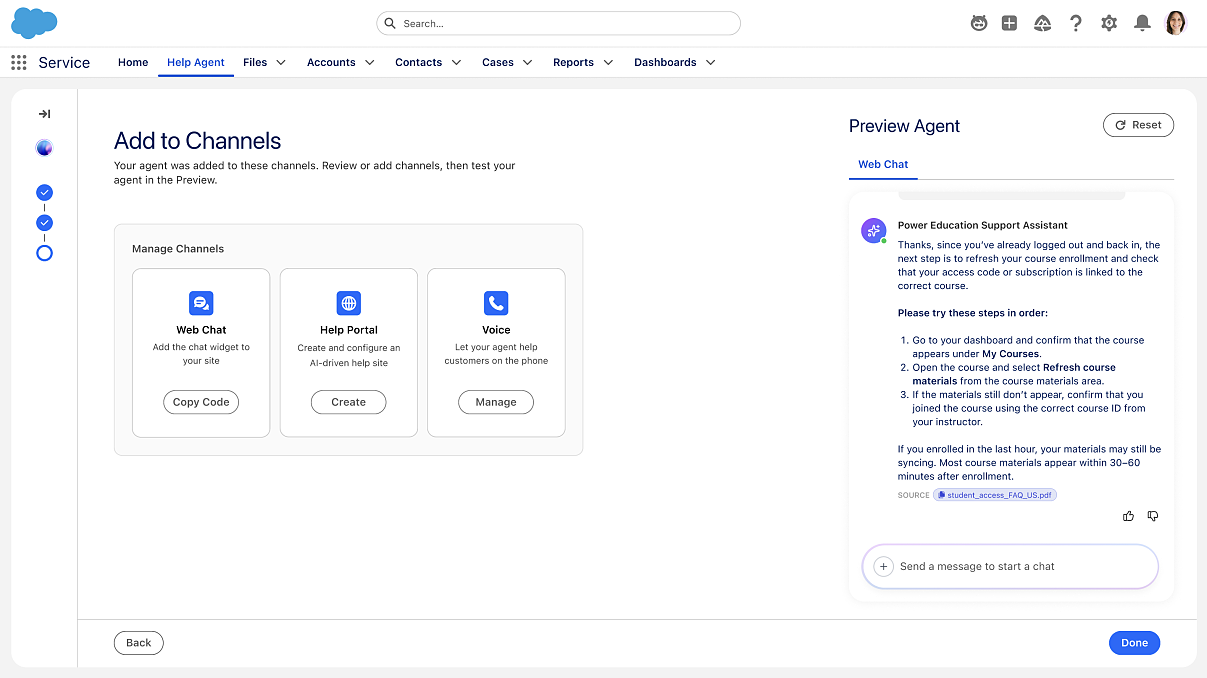
Task: Expand the Files nav dropdown chevron
Action: pyautogui.click(x=281, y=62)
